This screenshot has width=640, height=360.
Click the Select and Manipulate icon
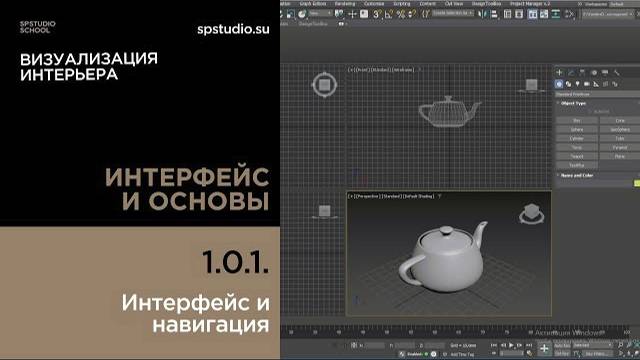click(x=352, y=14)
